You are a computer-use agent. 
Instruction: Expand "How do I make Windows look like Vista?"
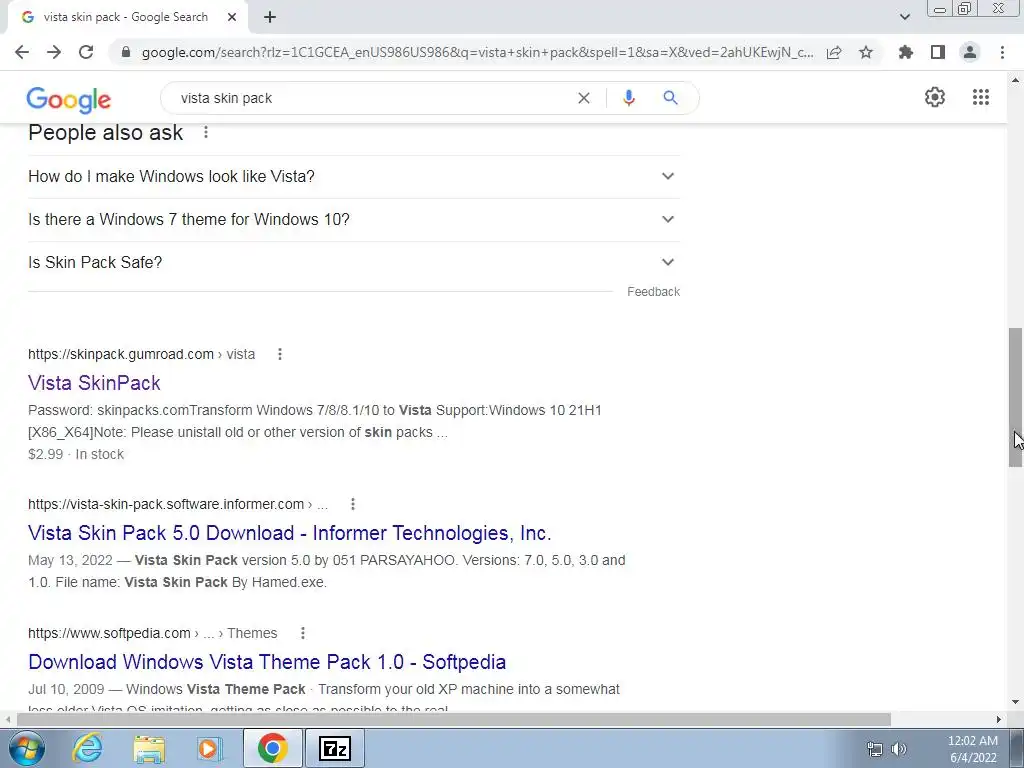click(x=354, y=176)
